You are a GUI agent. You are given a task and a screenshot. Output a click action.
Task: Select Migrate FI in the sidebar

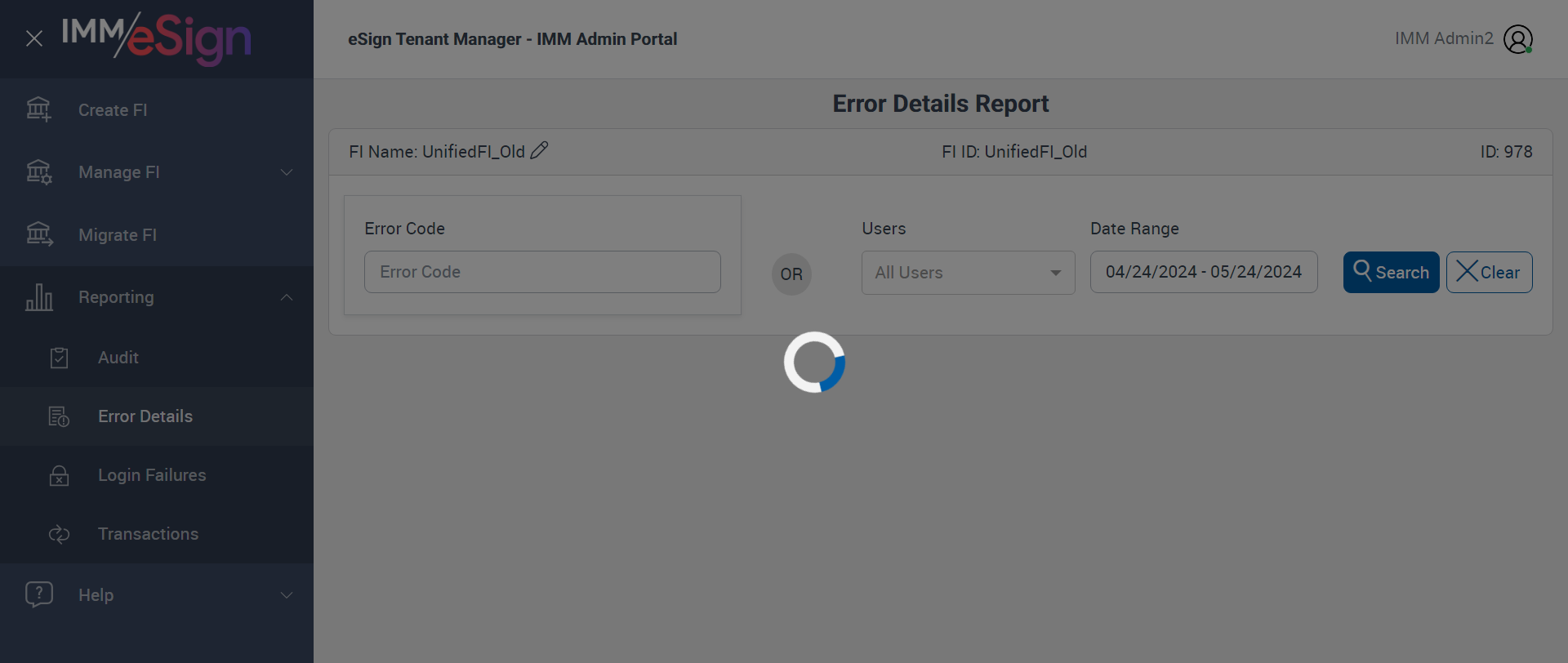click(157, 235)
